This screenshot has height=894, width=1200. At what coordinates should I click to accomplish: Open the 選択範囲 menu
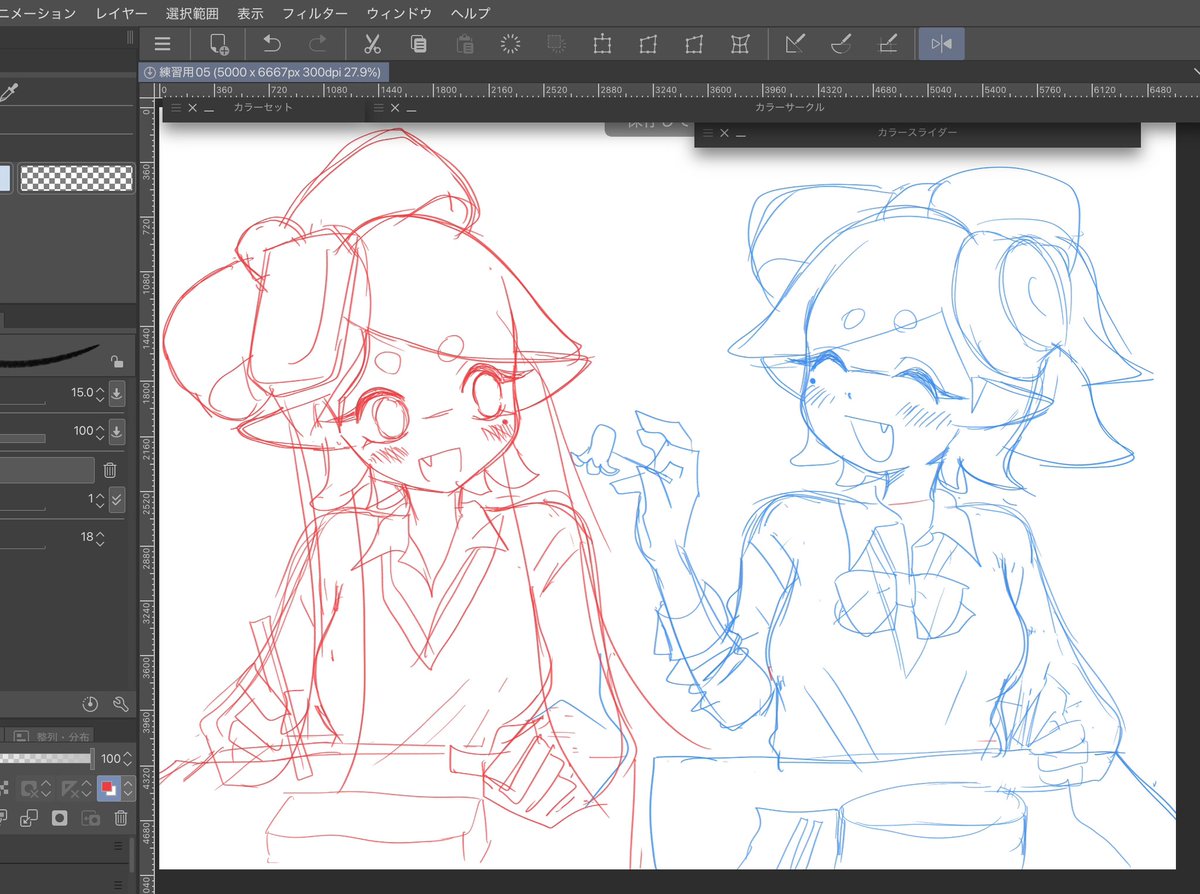pyautogui.click(x=192, y=13)
